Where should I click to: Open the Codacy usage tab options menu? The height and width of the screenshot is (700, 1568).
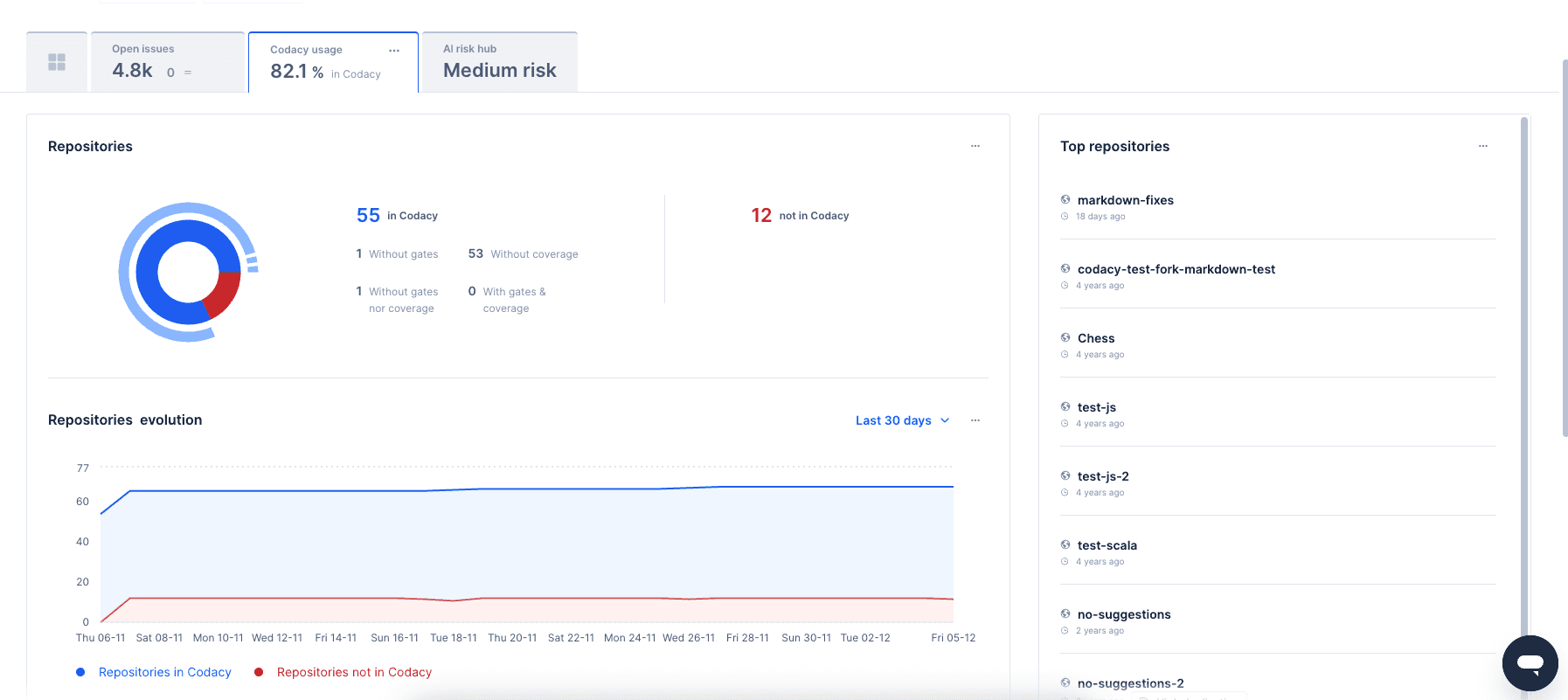tap(394, 51)
